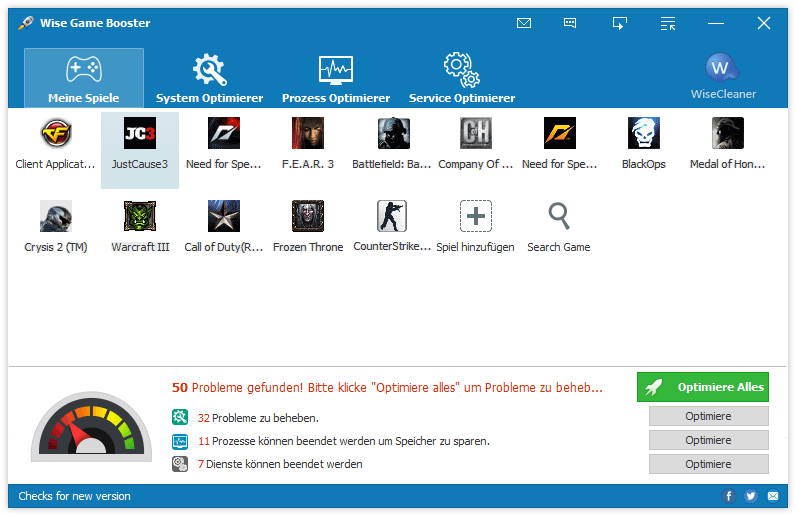Screen dimensions: 796x516
Task: Click the Warcraft III game icon
Action: coord(140,217)
